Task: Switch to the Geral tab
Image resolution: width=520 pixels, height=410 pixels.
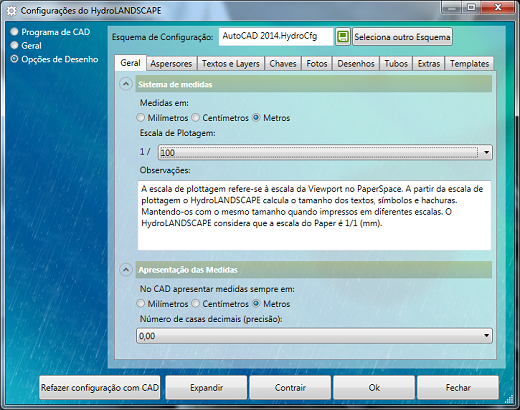Action: point(130,63)
